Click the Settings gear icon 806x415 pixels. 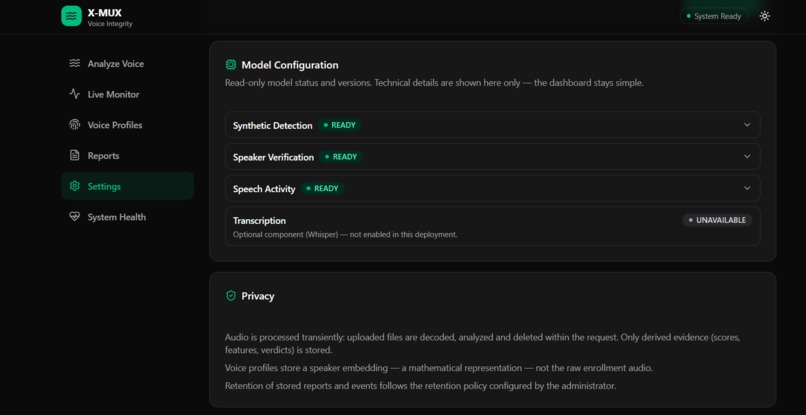[75, 186]
